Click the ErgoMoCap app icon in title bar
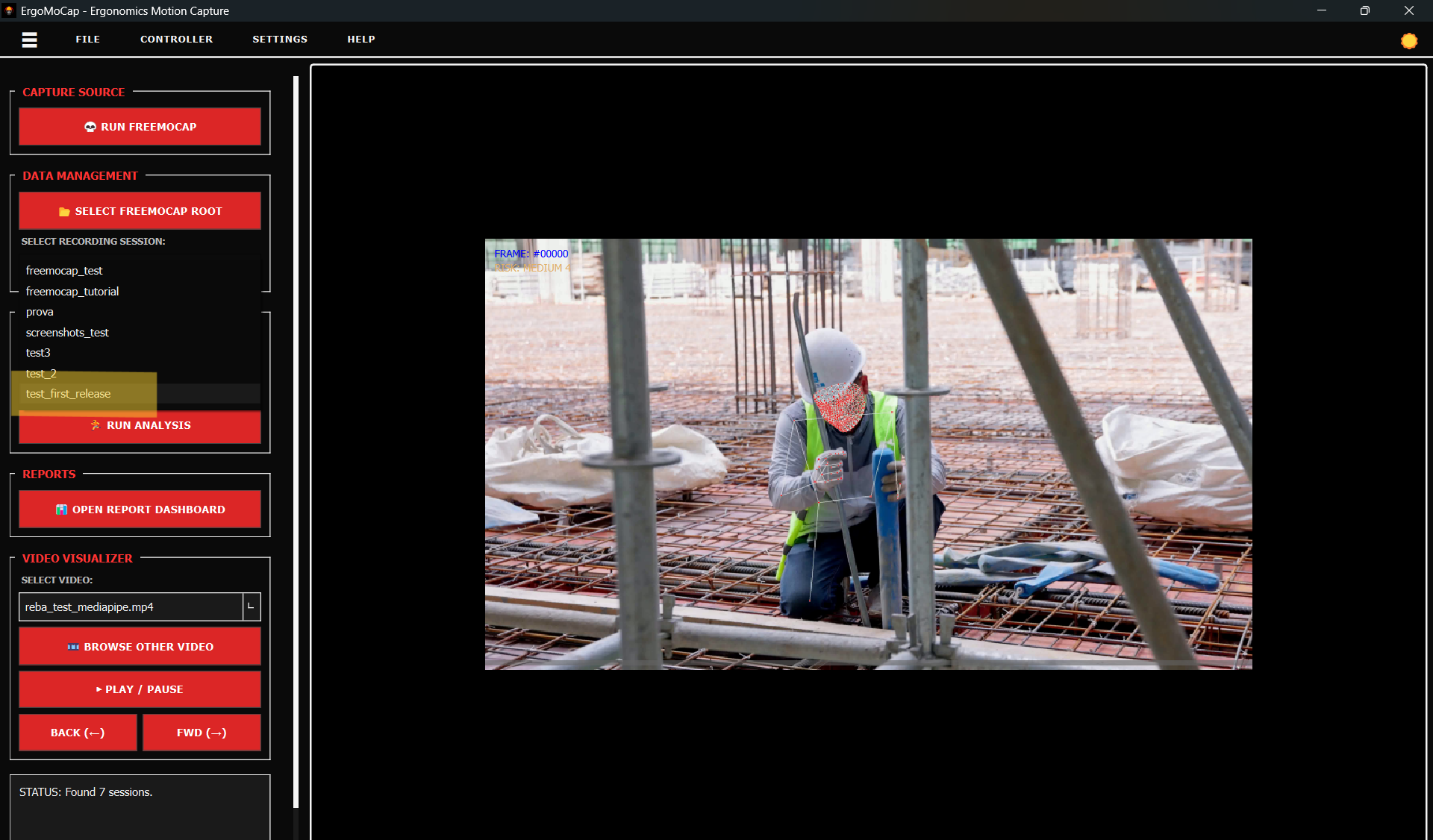Screen dimensions: 1433x840 pos(9,10)
